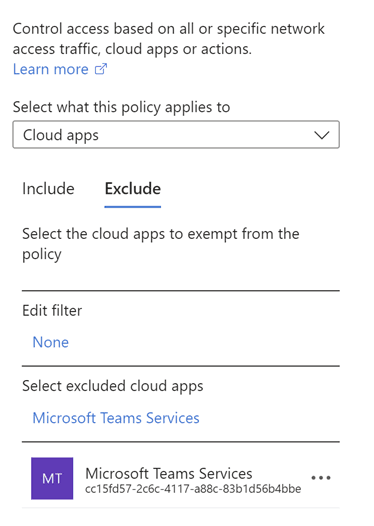
Task: Open the Cloud apps policy dropdown
Action: pyautogui.click(x=176, y=135)
